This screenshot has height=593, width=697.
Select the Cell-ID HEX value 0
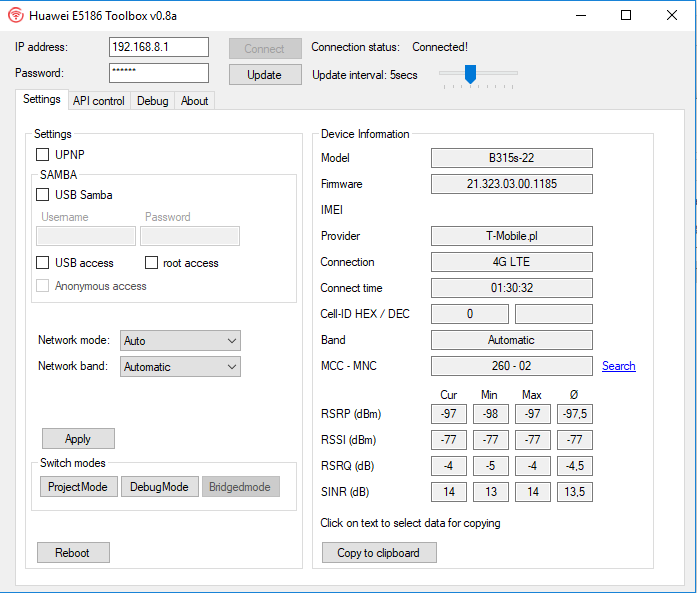pyautogui.click(x=470, y=314)
